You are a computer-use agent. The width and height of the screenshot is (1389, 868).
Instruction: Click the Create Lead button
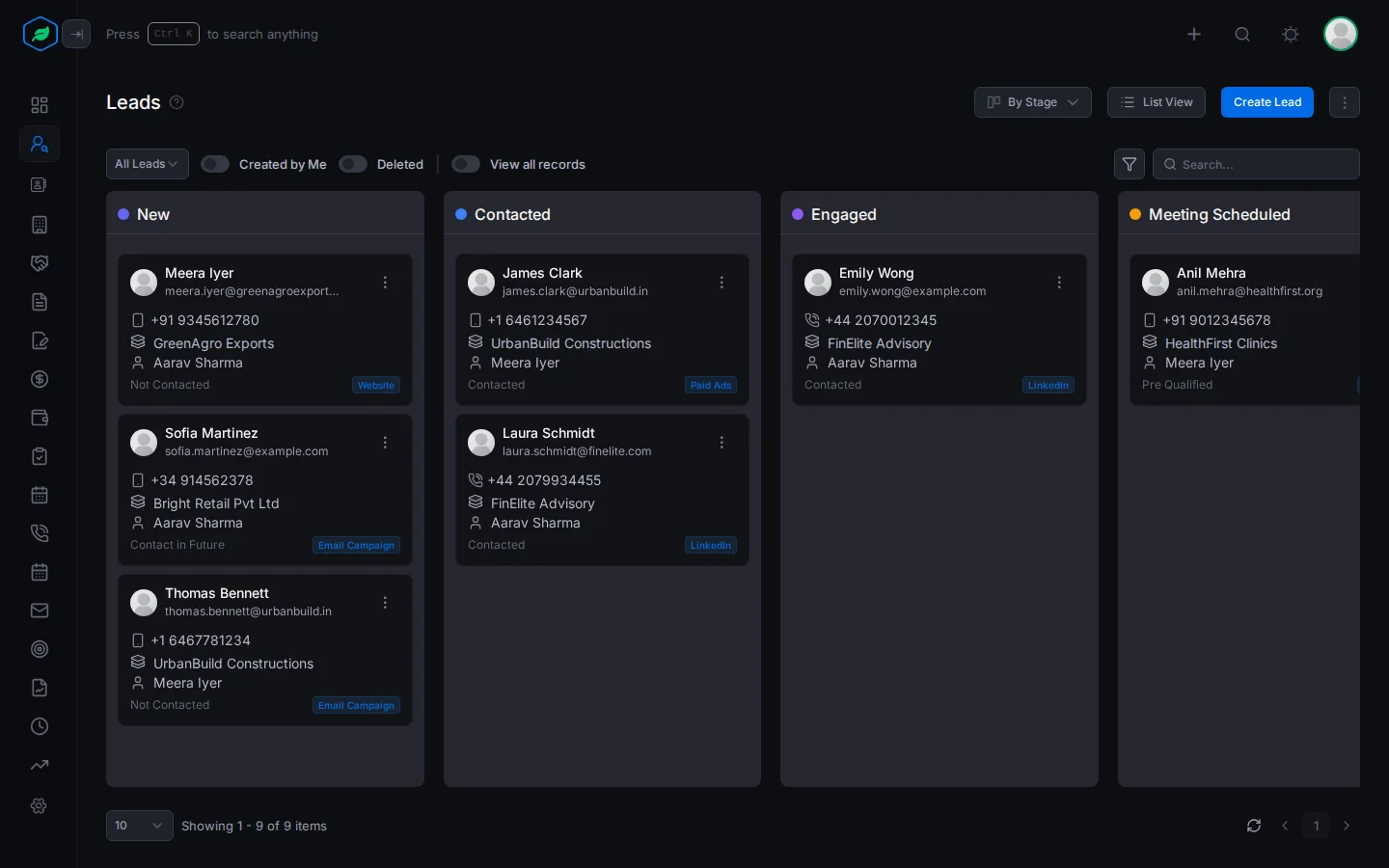coord(1267,102)
